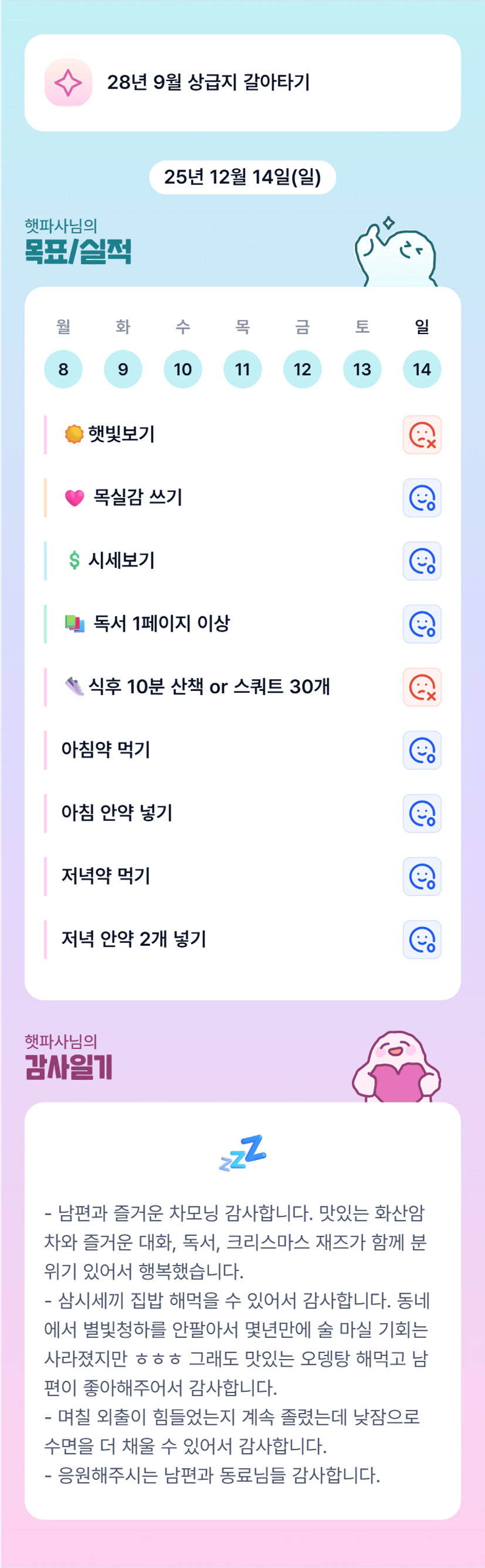Click the pink heart-holding mascot character
This screenshot has width=485, height=1568.
click(x=396, y=1068)
